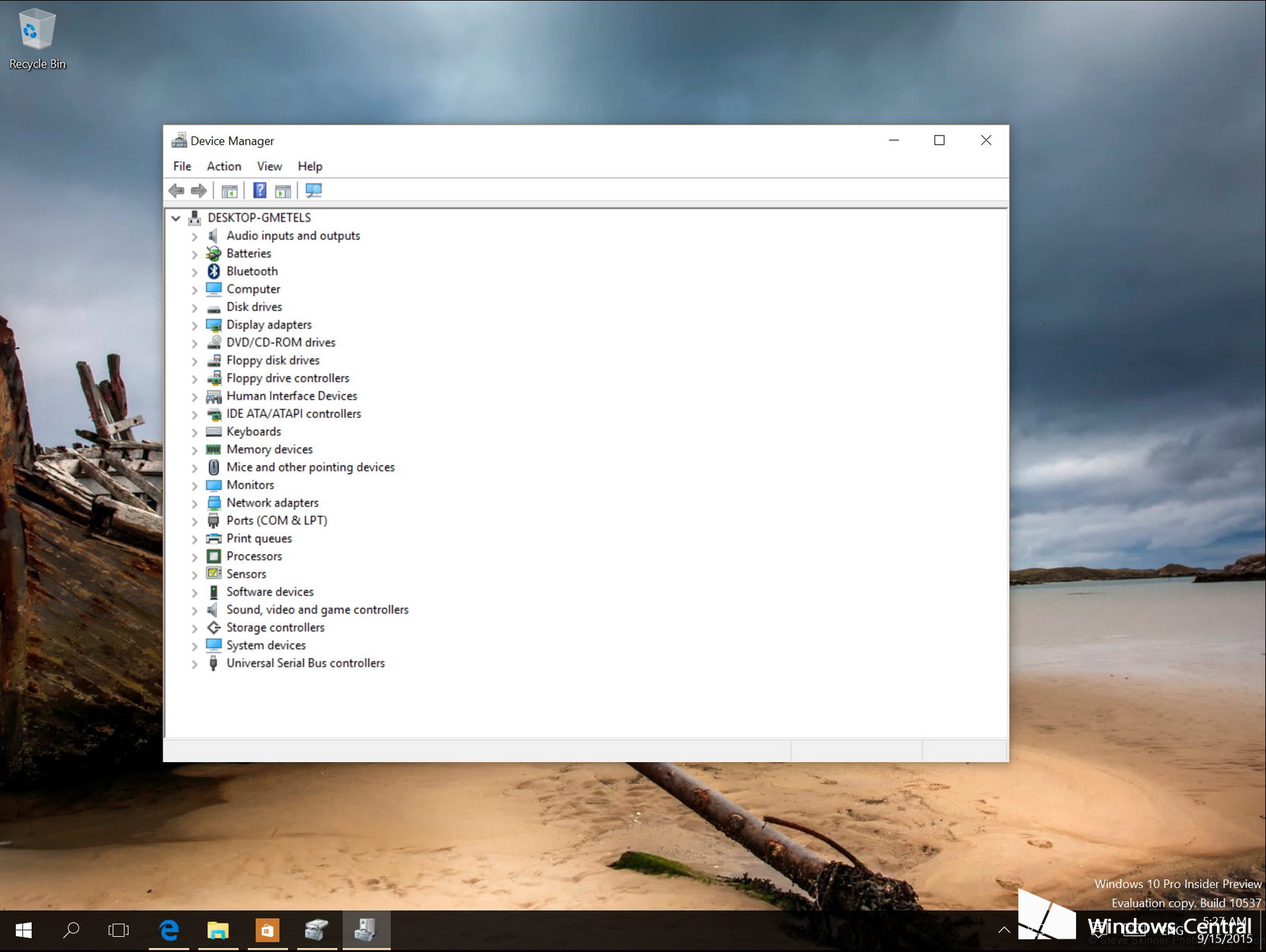1266x952 pixels.
Task: Open the Help menu
Action: click(x=310, y=166)
